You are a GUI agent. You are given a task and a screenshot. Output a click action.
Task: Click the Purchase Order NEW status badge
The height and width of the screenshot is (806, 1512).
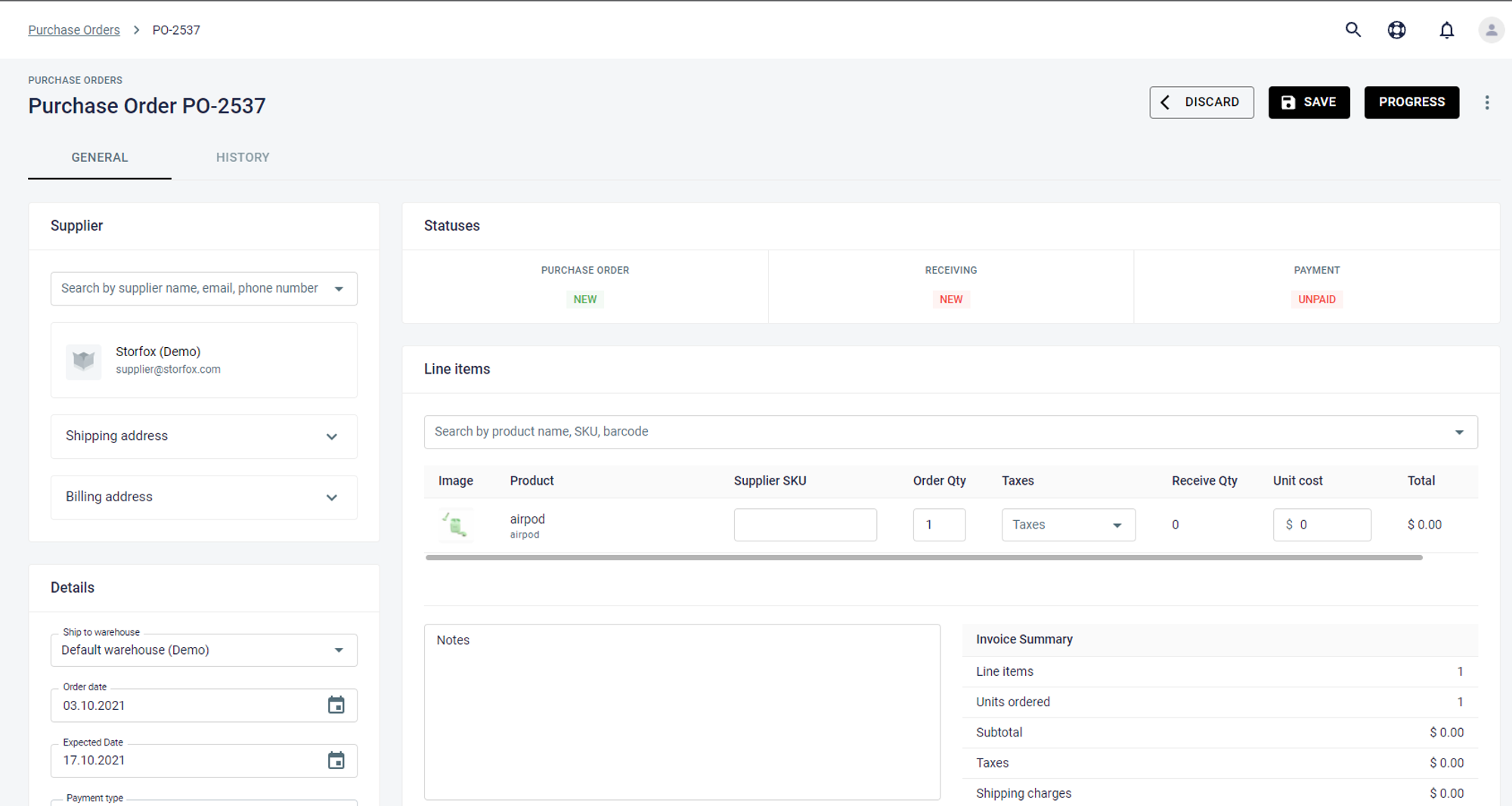tap(585, 299)
